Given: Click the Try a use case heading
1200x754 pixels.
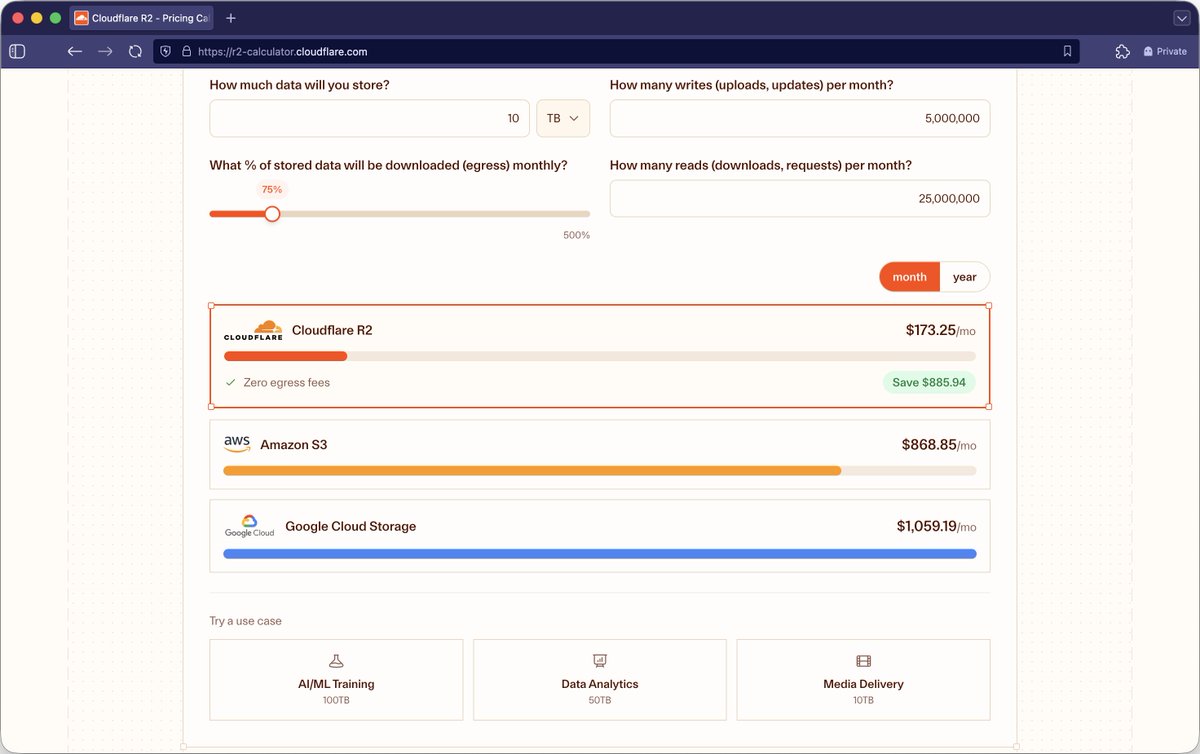Looking at the screenshot, I should [x=246, y=621].
